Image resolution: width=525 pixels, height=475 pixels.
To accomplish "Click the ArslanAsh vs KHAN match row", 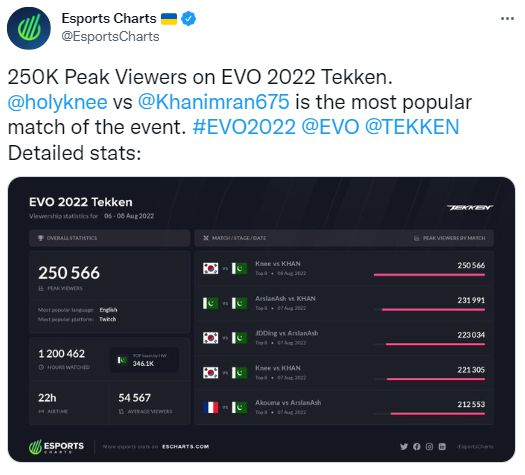I will point(344,303).
